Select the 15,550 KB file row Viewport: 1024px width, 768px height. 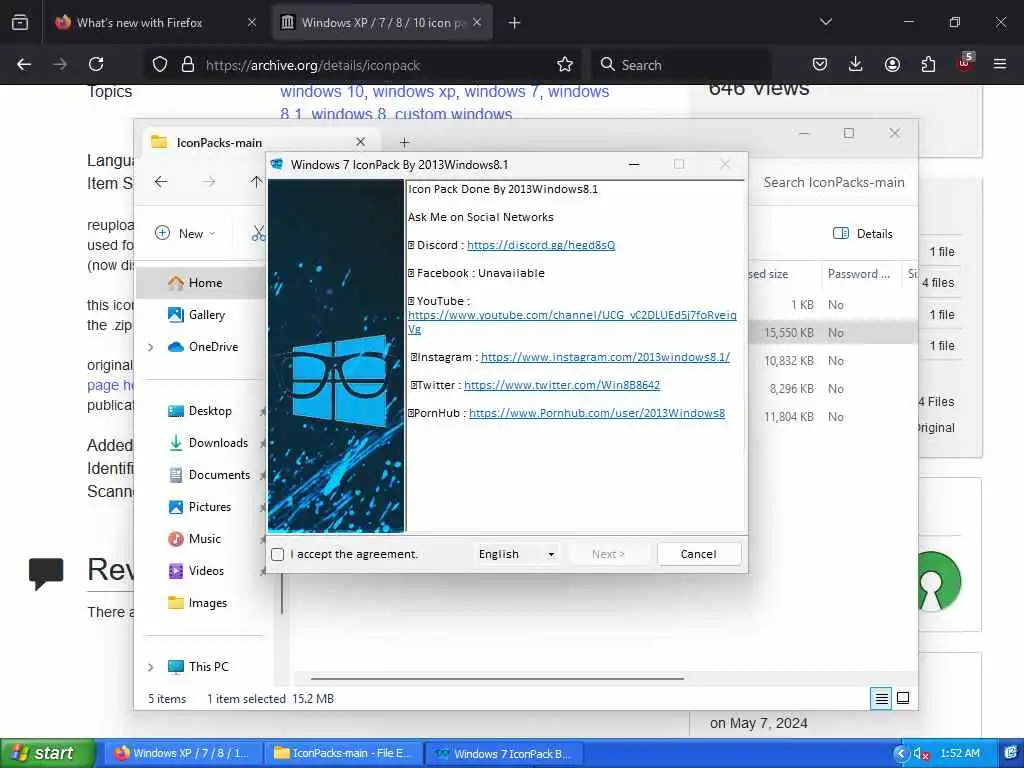[833, 333]
